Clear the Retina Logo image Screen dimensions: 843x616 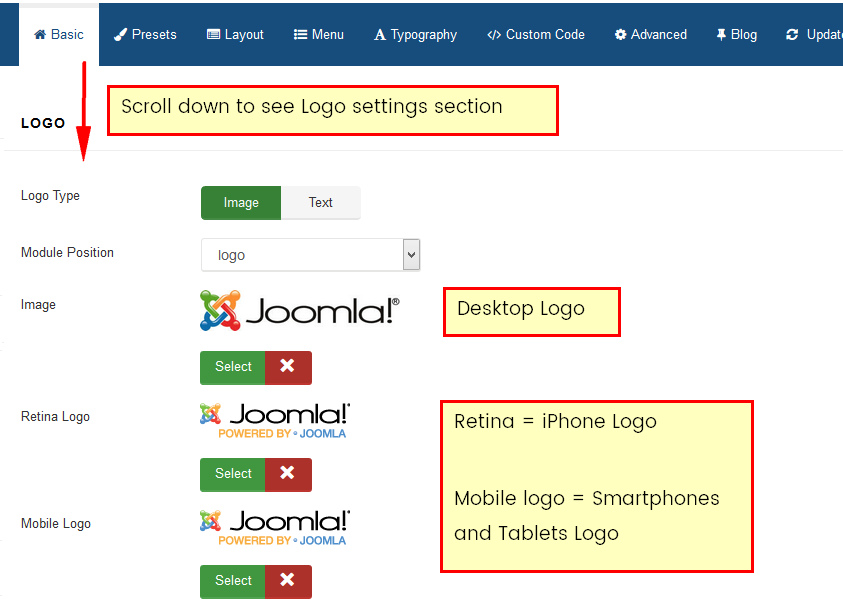[288, 474]
